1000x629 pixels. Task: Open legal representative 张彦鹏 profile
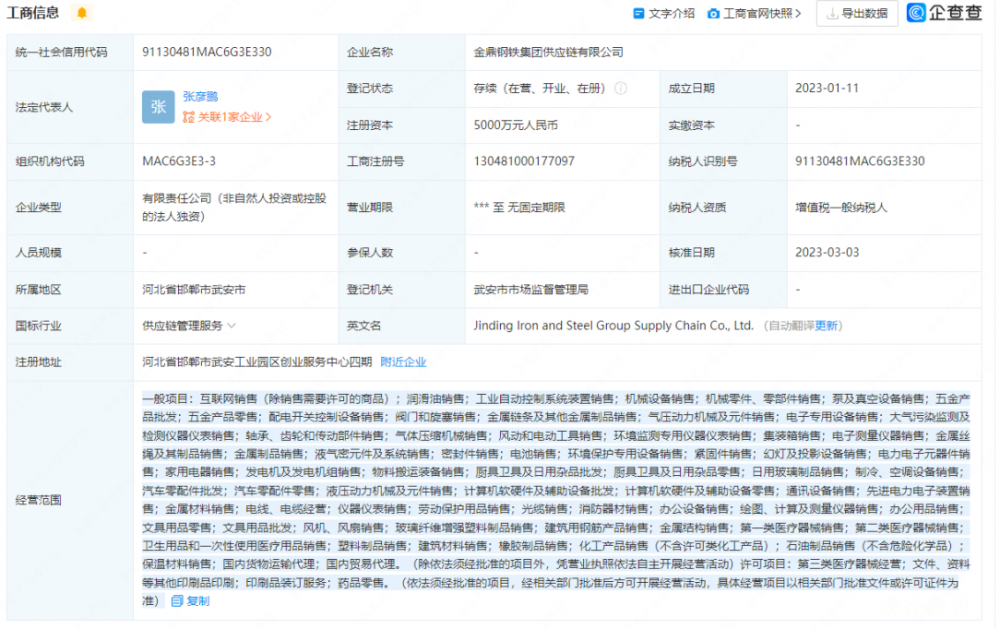(x=200, y=96)
